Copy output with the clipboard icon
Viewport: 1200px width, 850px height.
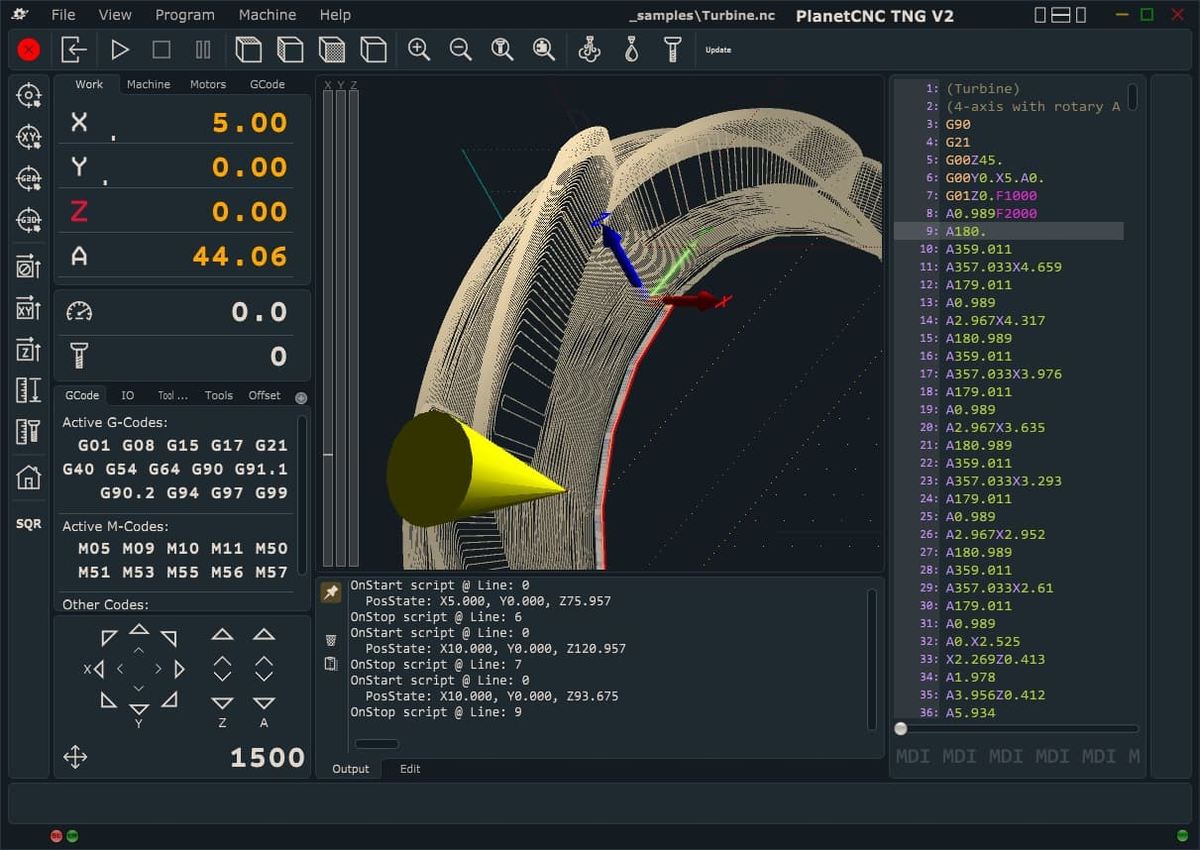click(331, 664)
